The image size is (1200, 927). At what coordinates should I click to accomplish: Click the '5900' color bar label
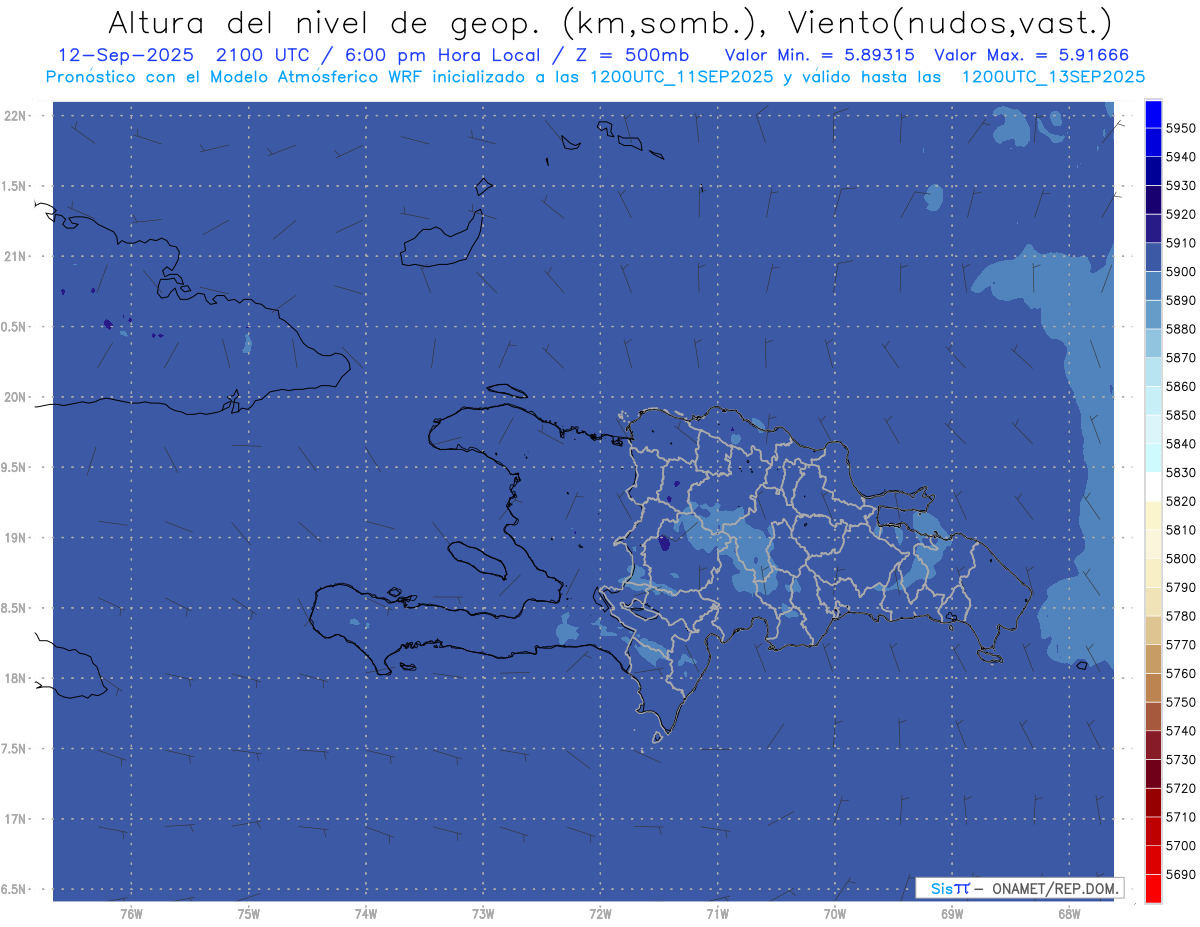point(1180,272)
